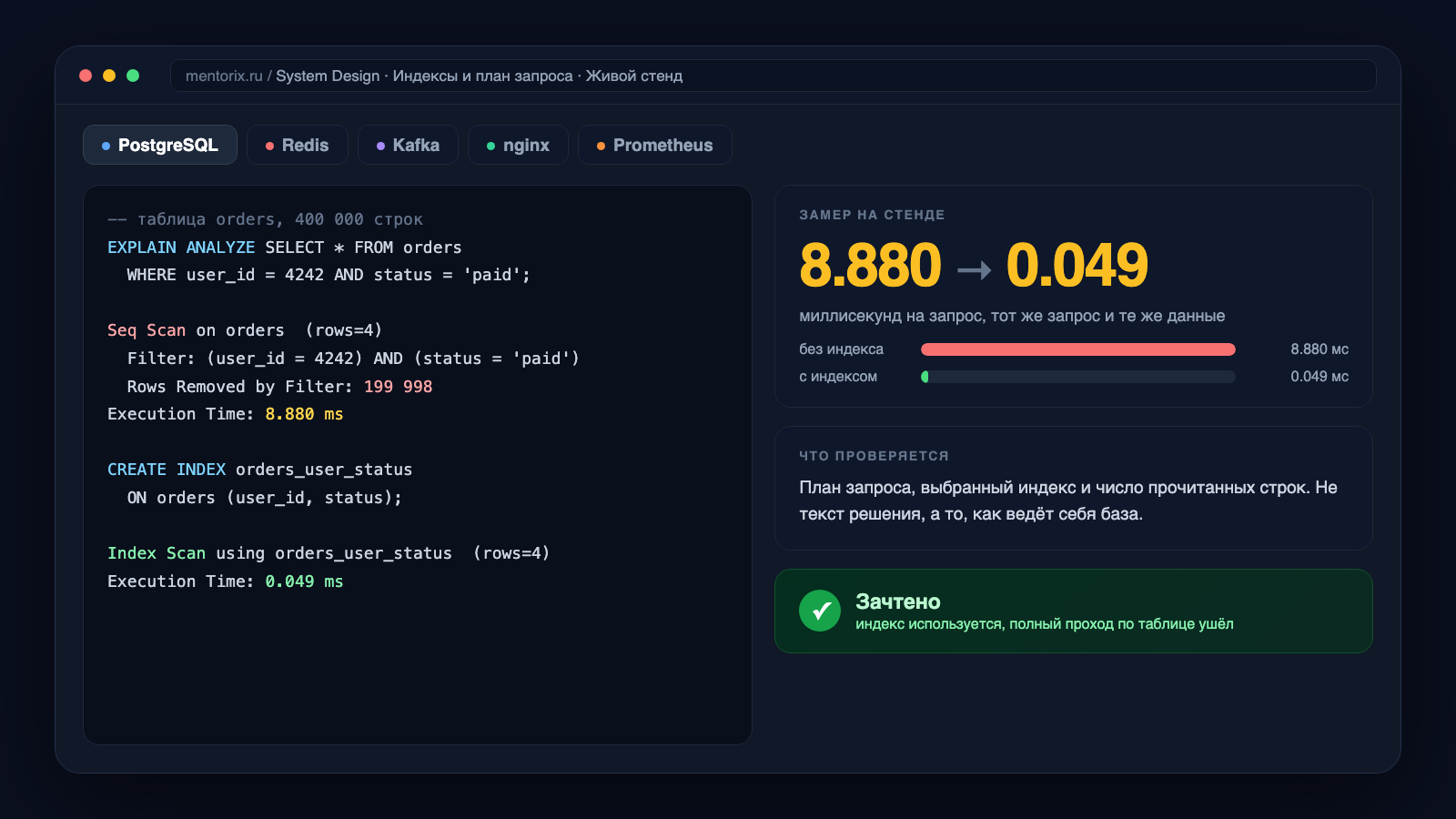Click the 'Seq Scan' text in query plan
Screen dimensions: 1456x819
(147, 330)
